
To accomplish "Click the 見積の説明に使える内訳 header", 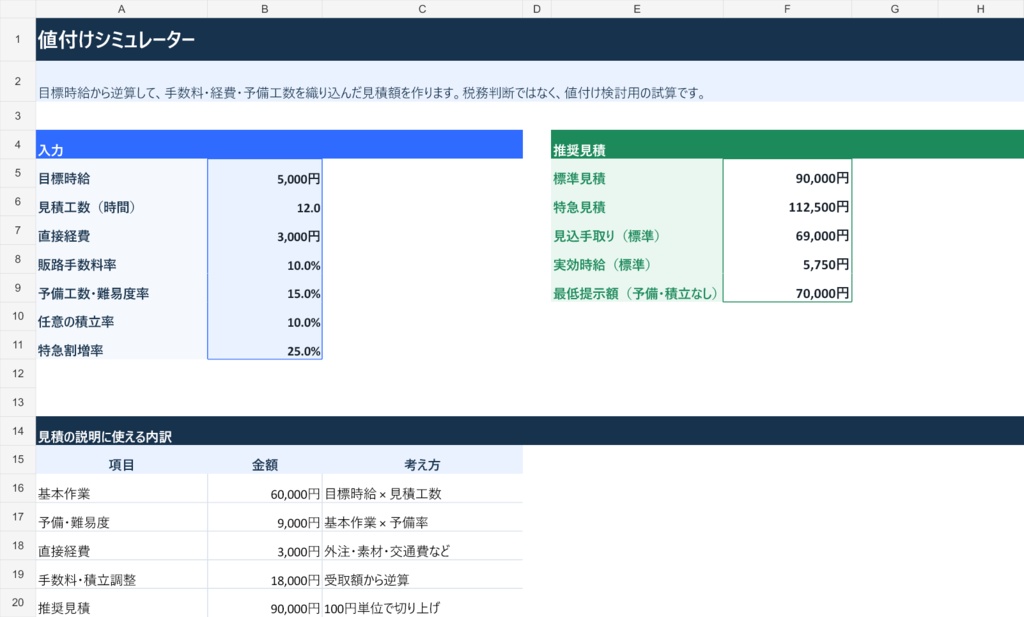I will click(x=530, y=431).
